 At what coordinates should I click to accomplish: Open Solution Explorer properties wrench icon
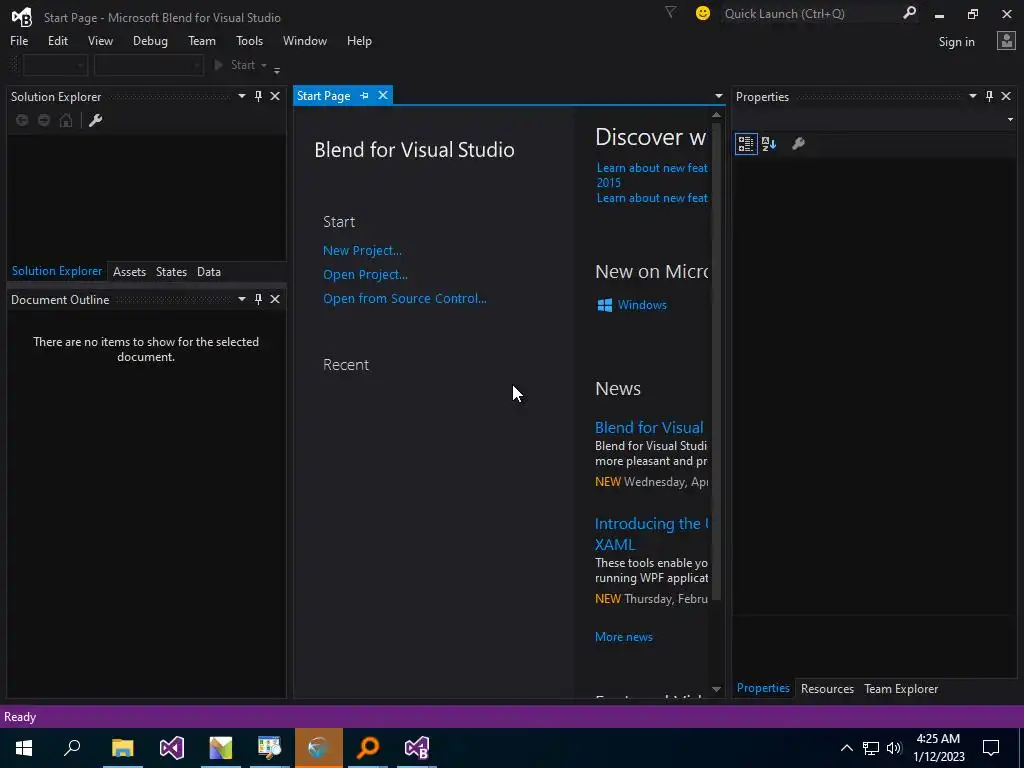[95, 120]
